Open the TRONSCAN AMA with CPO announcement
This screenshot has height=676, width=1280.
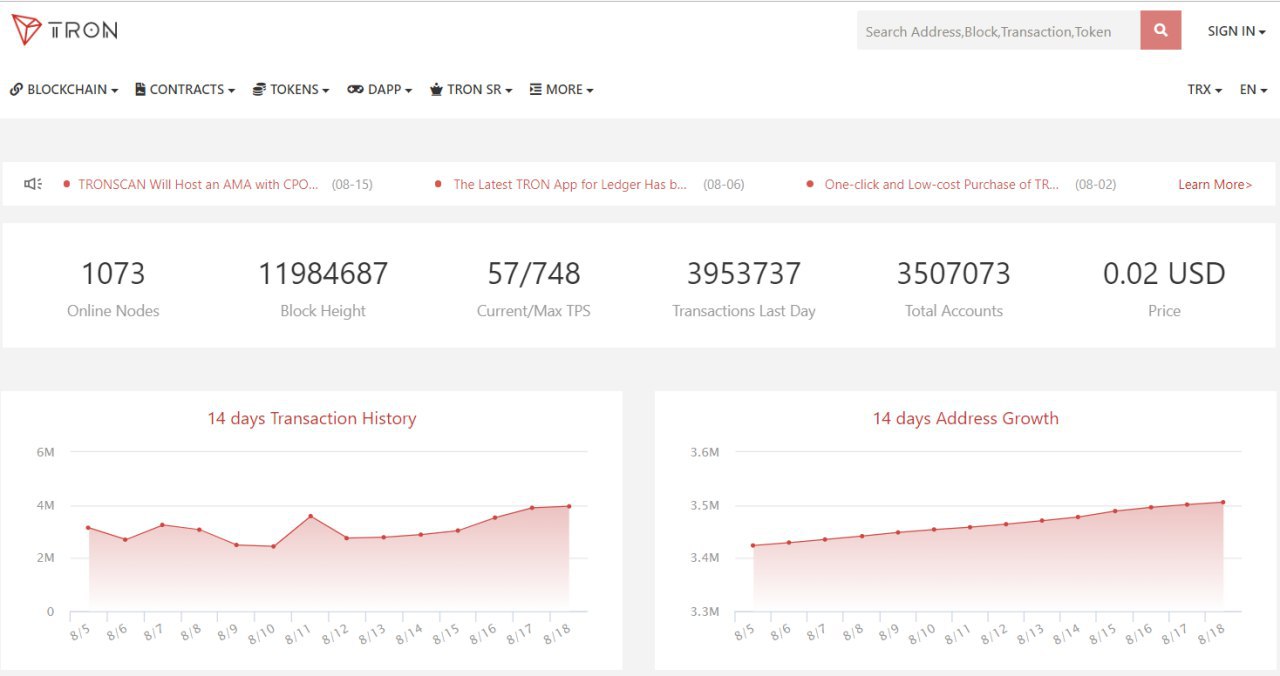click(x=198, y=184)
